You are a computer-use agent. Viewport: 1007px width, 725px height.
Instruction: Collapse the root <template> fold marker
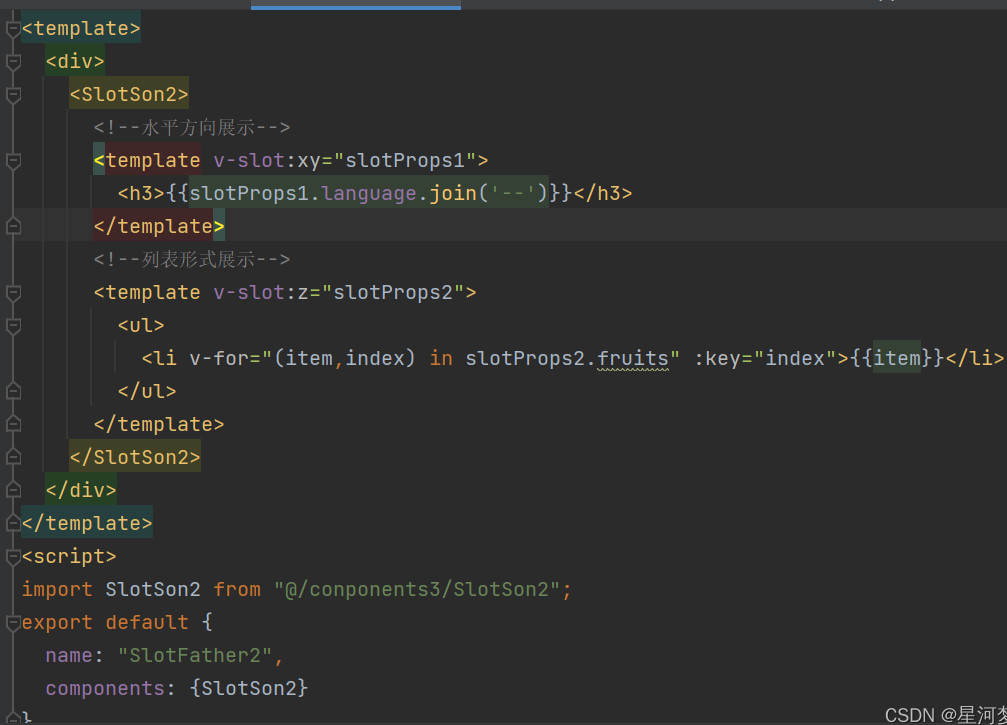coord(13,29)
